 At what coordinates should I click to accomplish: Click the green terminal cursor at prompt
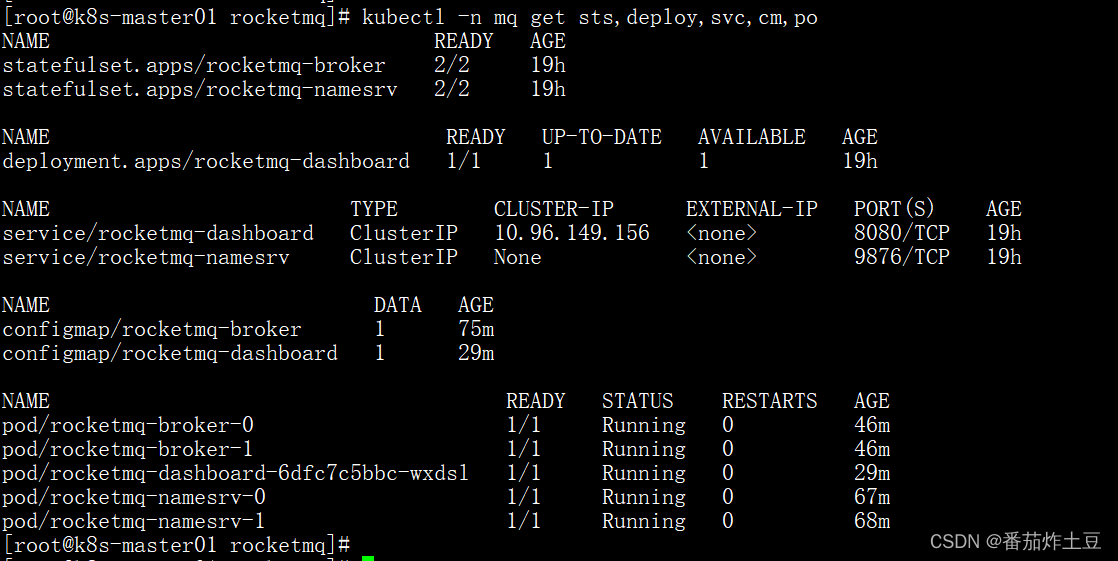coord(368,558)
